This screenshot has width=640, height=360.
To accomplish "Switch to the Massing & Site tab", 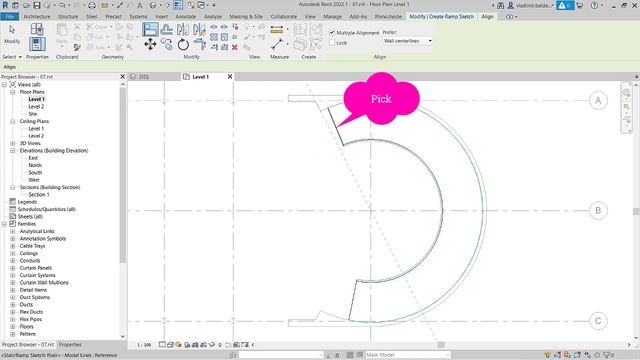I will (246, 16).
